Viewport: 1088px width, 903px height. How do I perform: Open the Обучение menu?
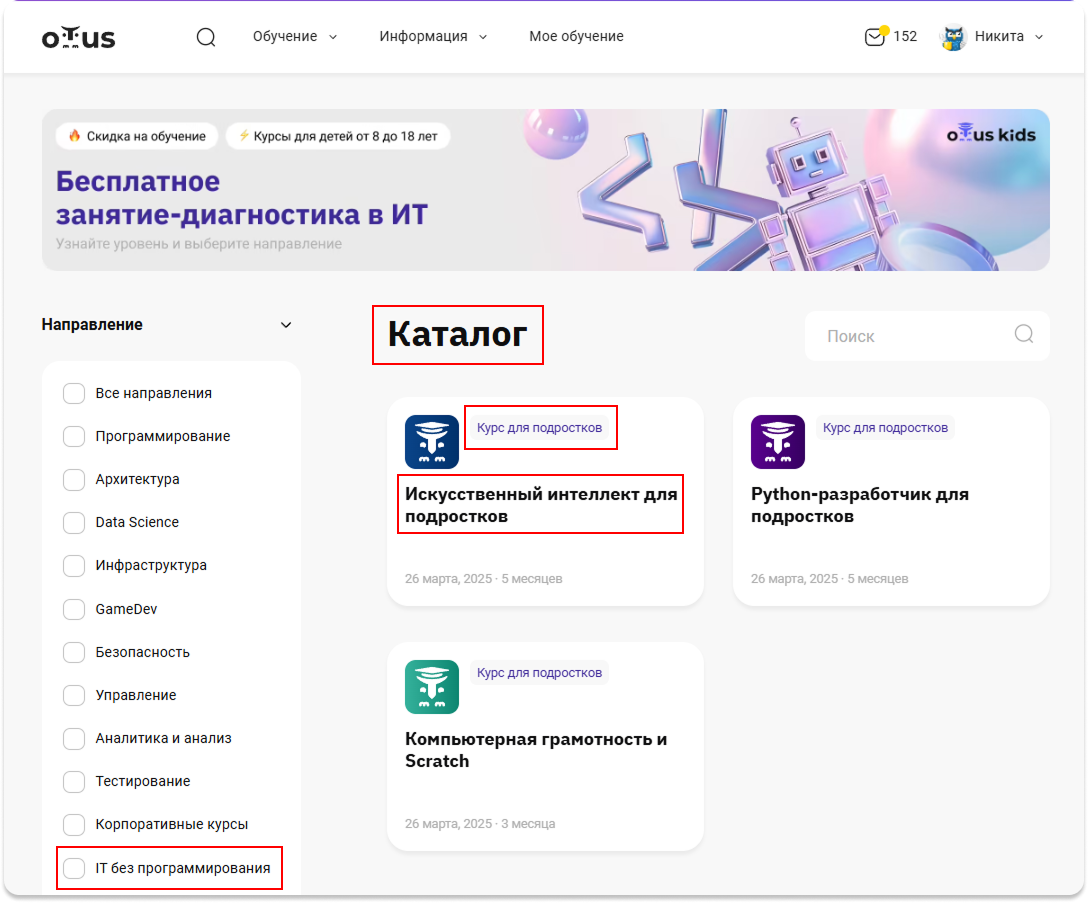tap(285, 36)
